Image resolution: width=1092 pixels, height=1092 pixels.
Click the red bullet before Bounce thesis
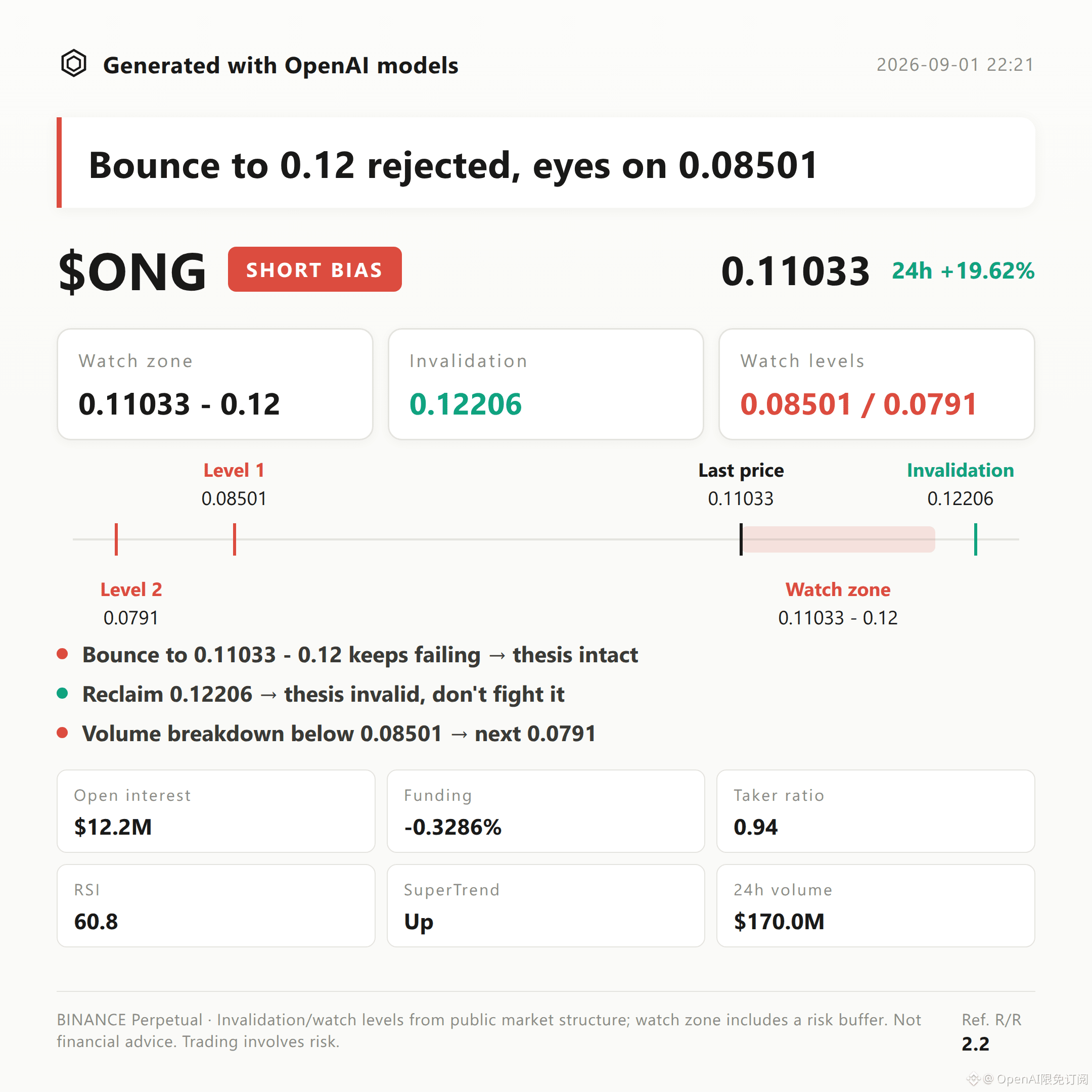[x=63, y=654]
